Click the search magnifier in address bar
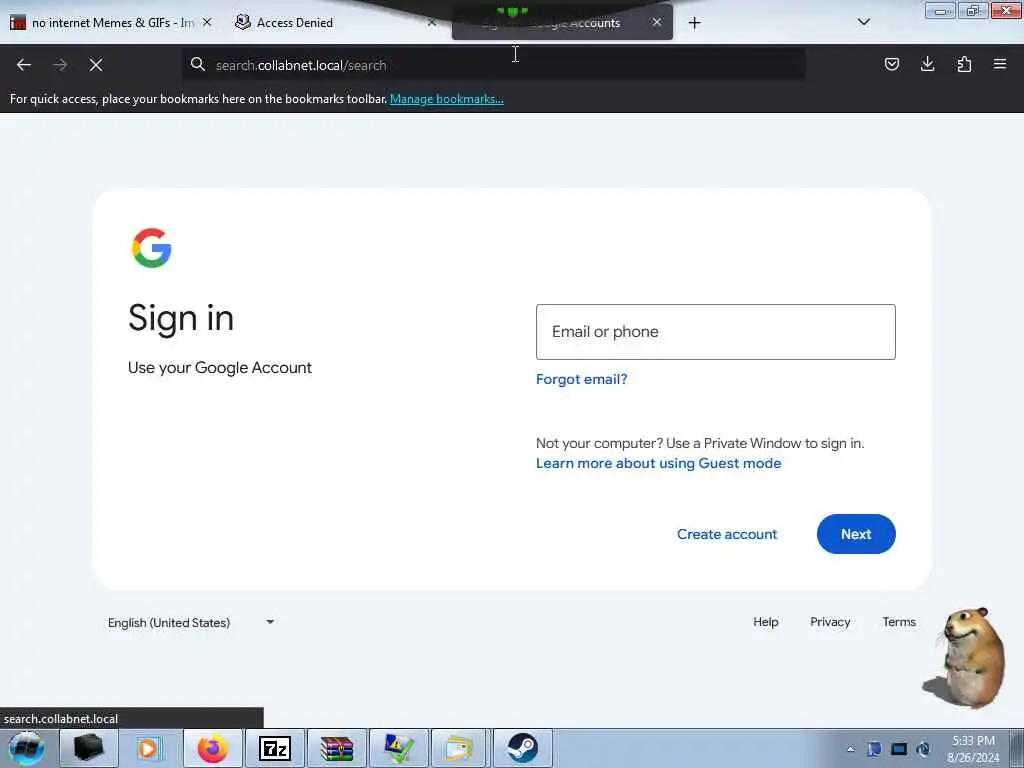The height and width of the screenshot is (768, 1024). click(197, 64)
